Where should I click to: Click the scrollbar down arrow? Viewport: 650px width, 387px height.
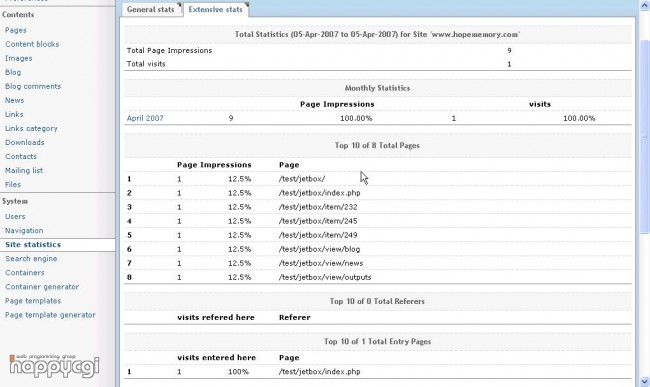click(645, 381)
